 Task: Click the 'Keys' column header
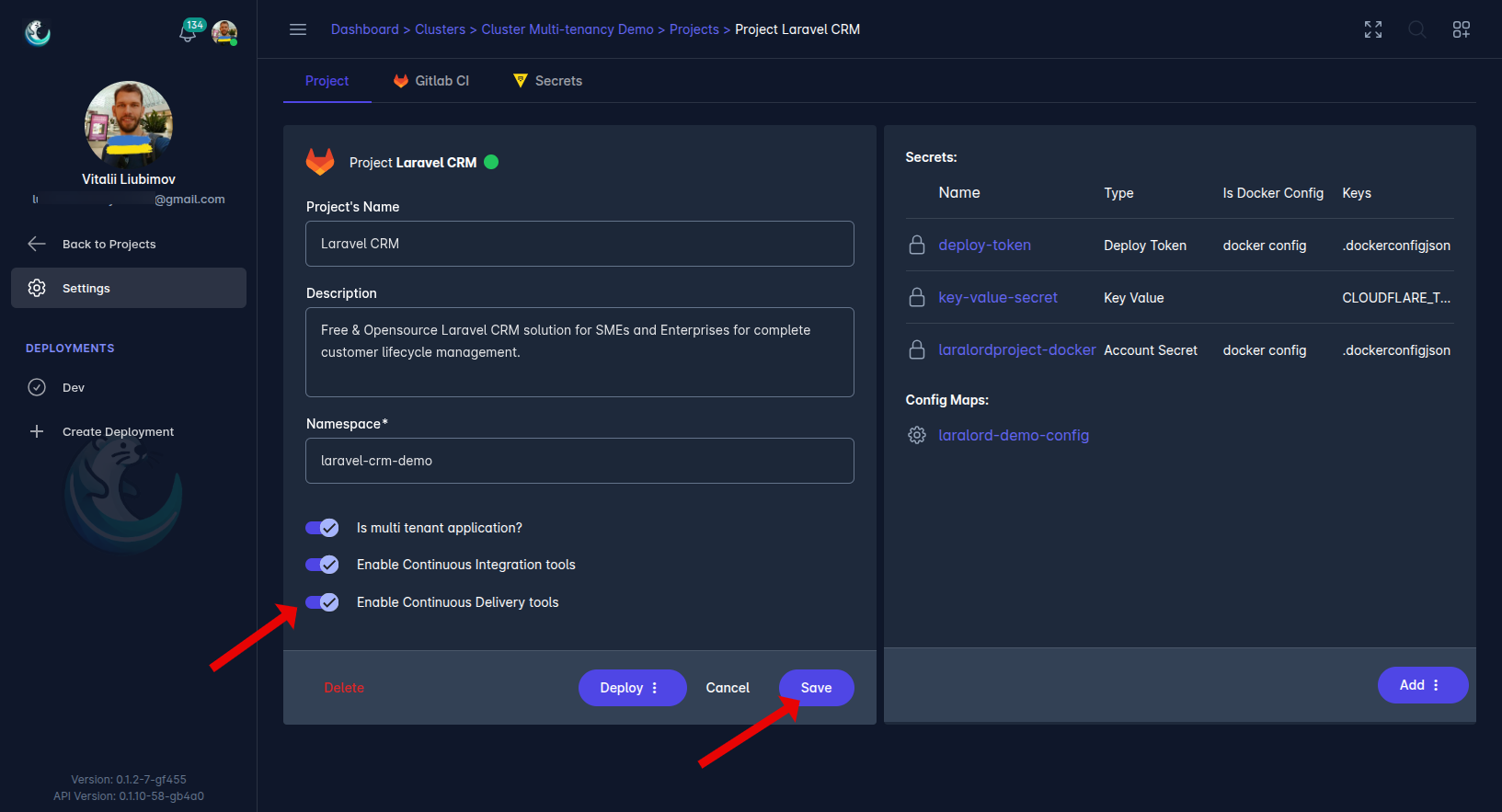(x=1357, y=193)
